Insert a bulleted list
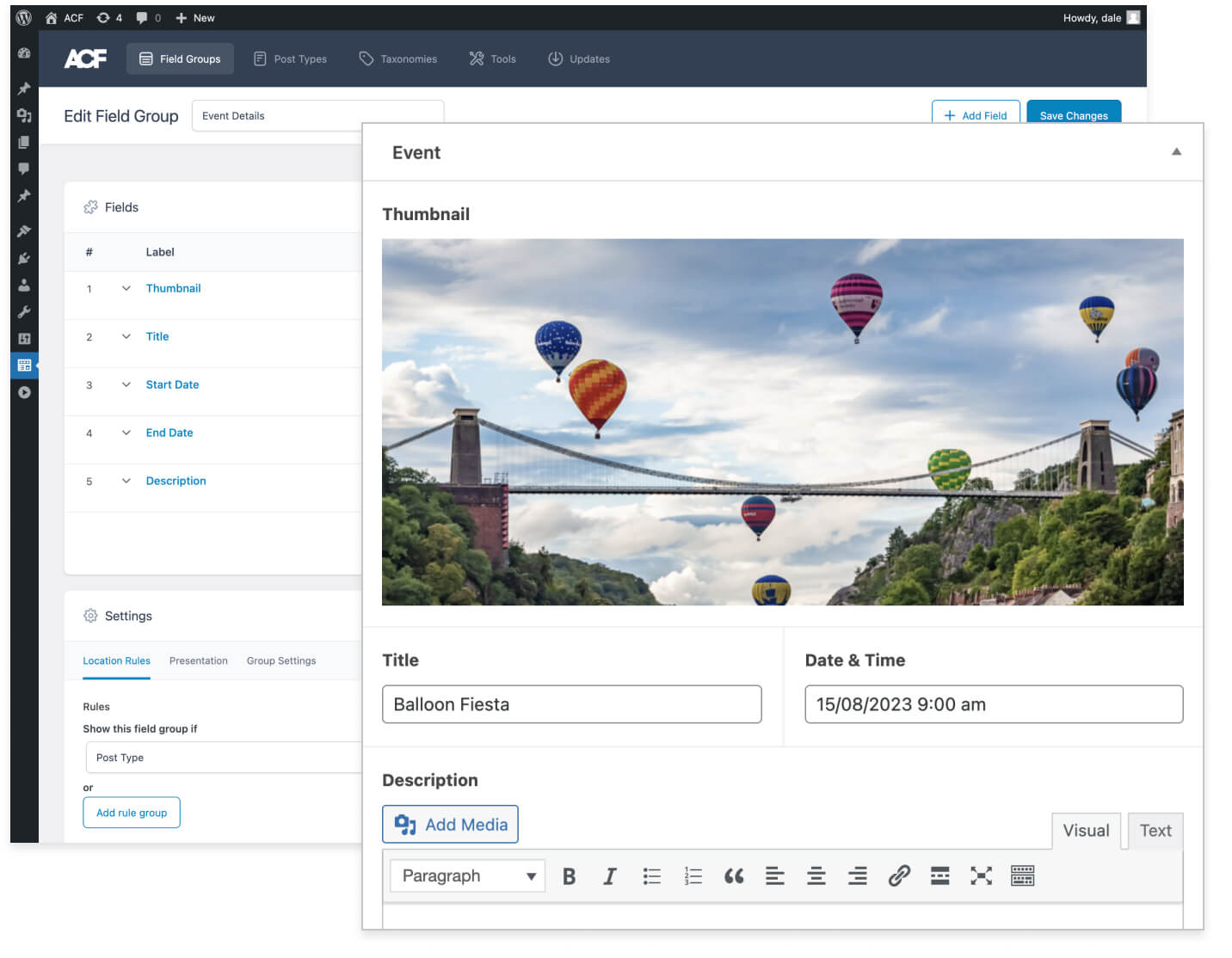The image size is (1232, 958). (651, 875)
